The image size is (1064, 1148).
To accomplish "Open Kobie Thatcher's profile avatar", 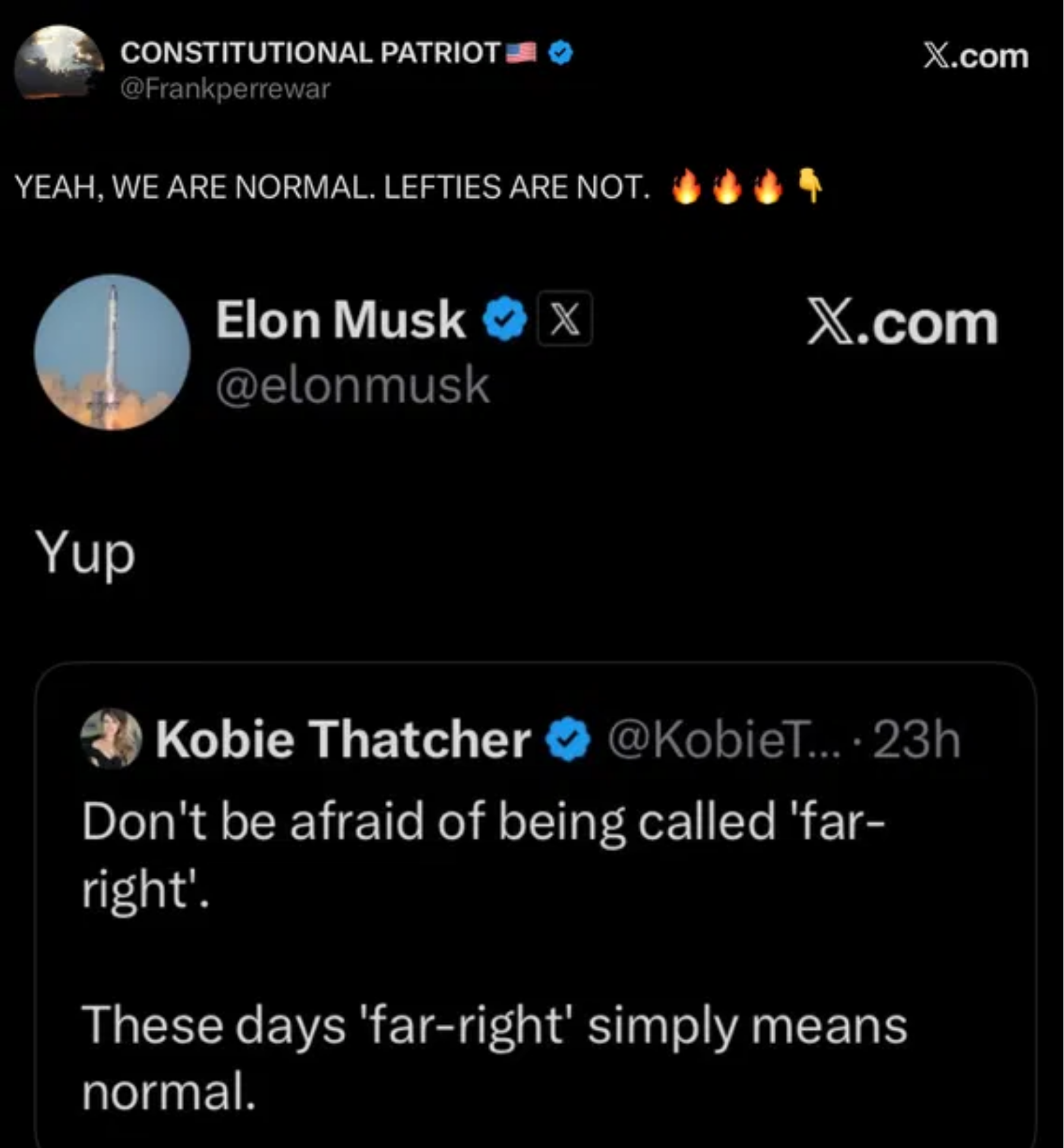I will (x=111, y=738).
